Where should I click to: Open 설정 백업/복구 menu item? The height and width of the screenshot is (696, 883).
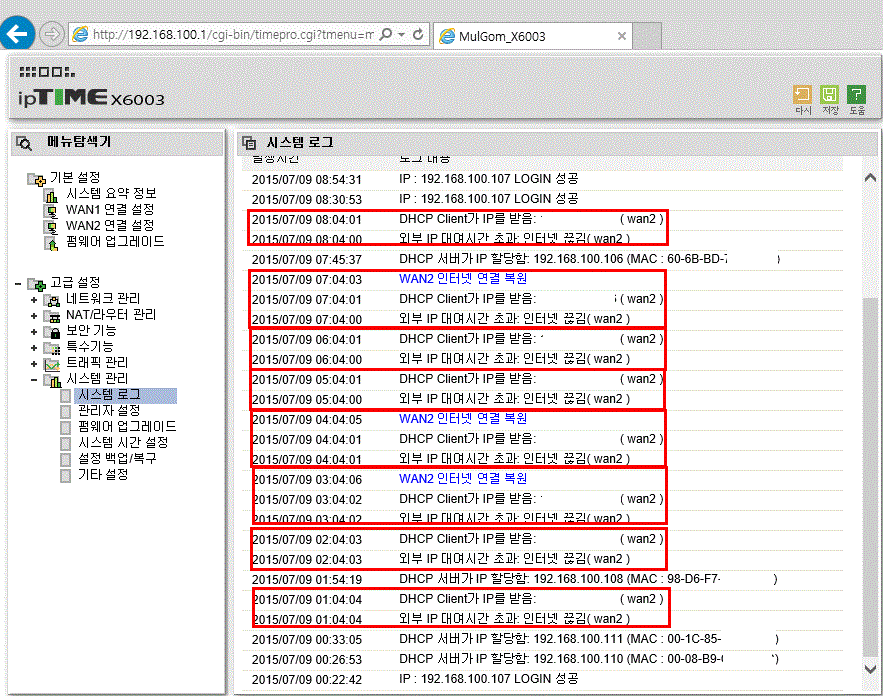click(117, 458)
